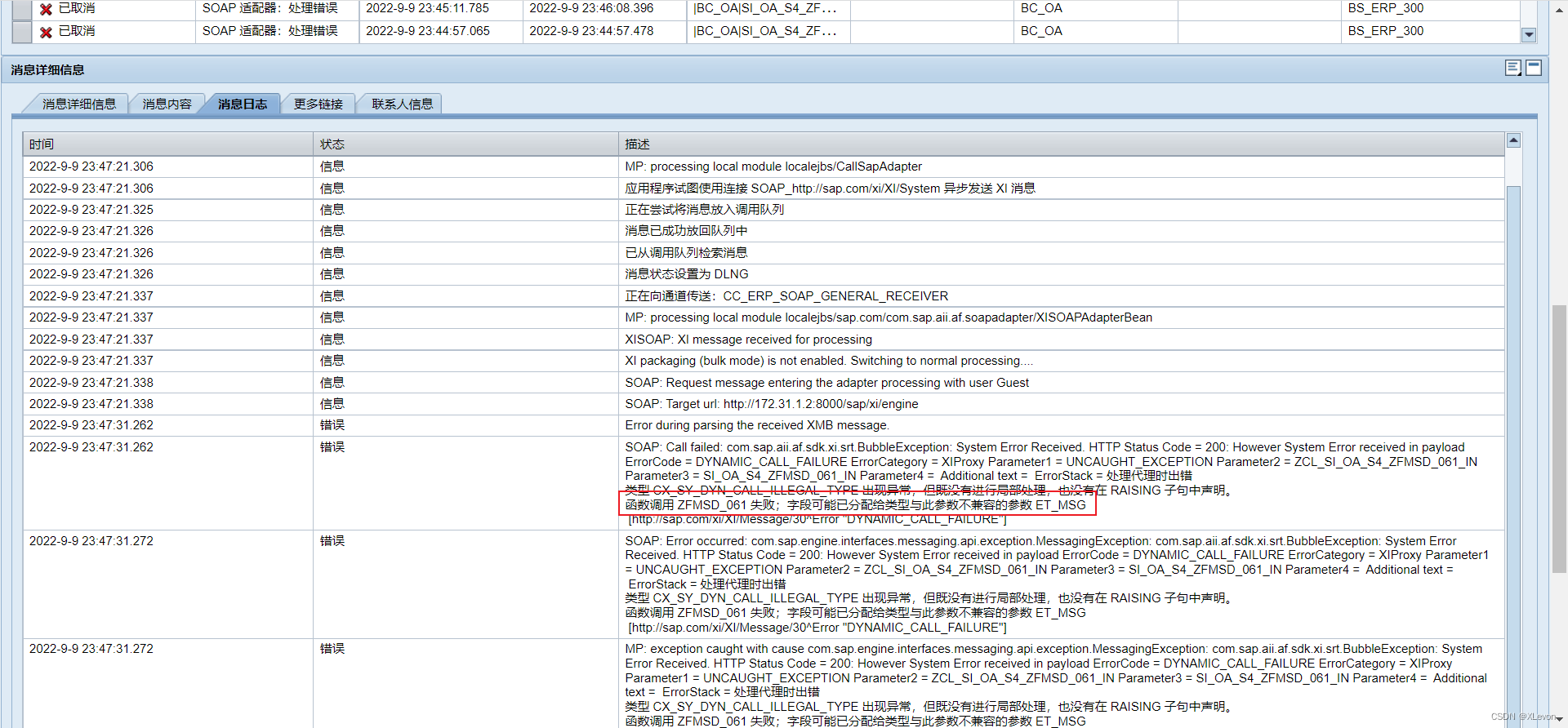
Task: Click timestamp of the 'SOAP: Target url' row
Action: point(91,404)
